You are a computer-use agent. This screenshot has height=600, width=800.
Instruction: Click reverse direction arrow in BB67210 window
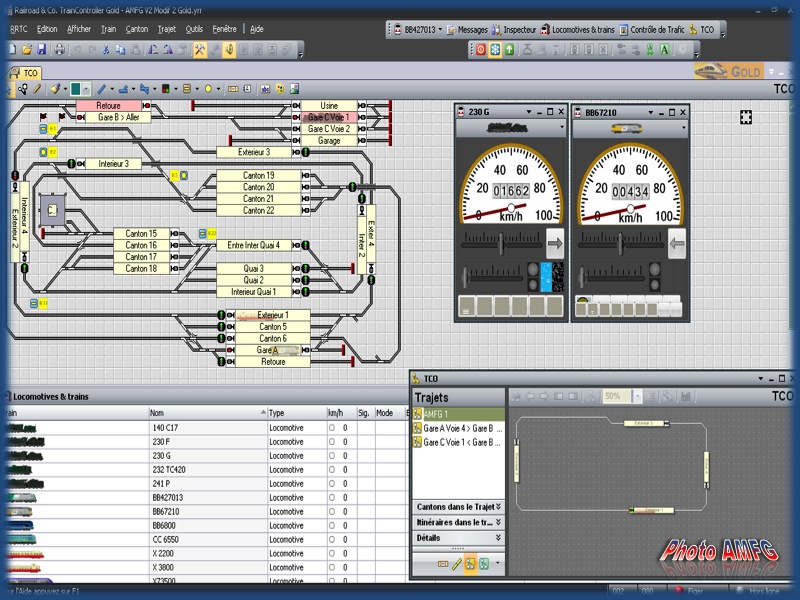click(x=677, y=243)
